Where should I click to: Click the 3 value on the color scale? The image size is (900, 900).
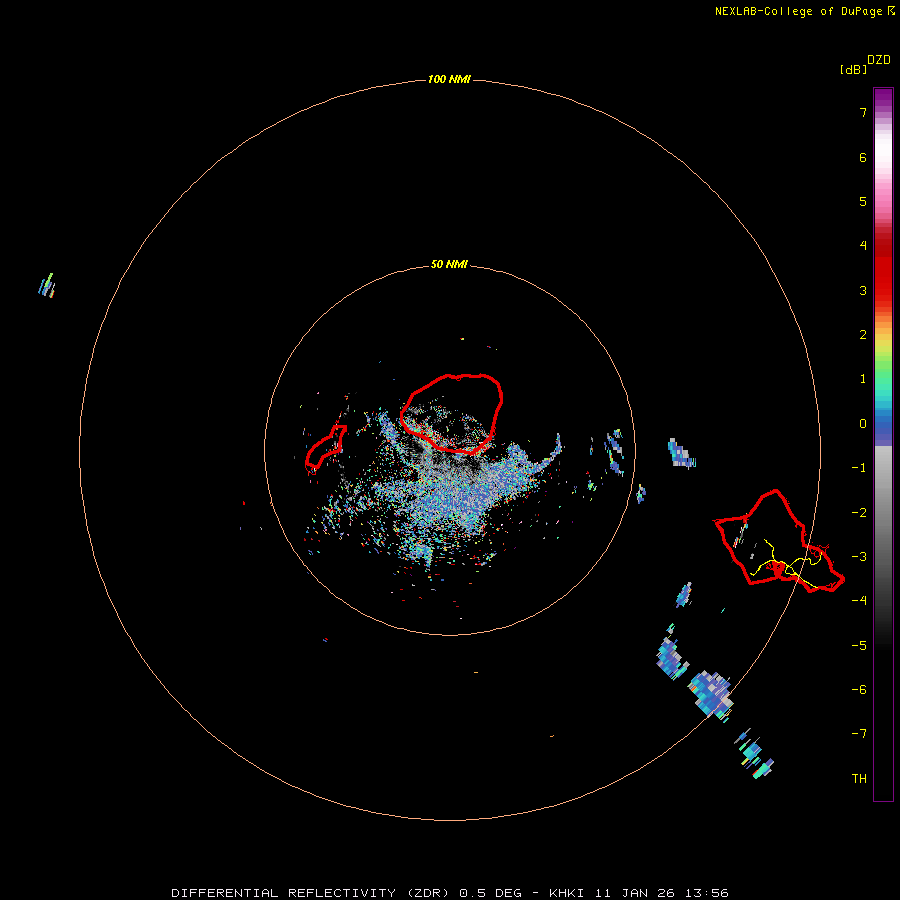[x=863, y=290]
